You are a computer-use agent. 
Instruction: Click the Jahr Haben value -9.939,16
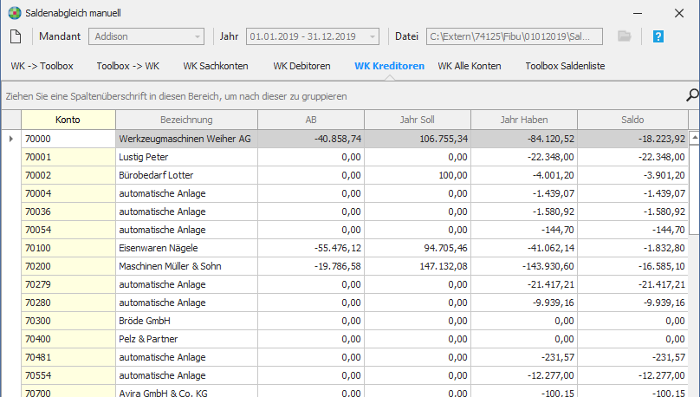click(x=524, y=303)
